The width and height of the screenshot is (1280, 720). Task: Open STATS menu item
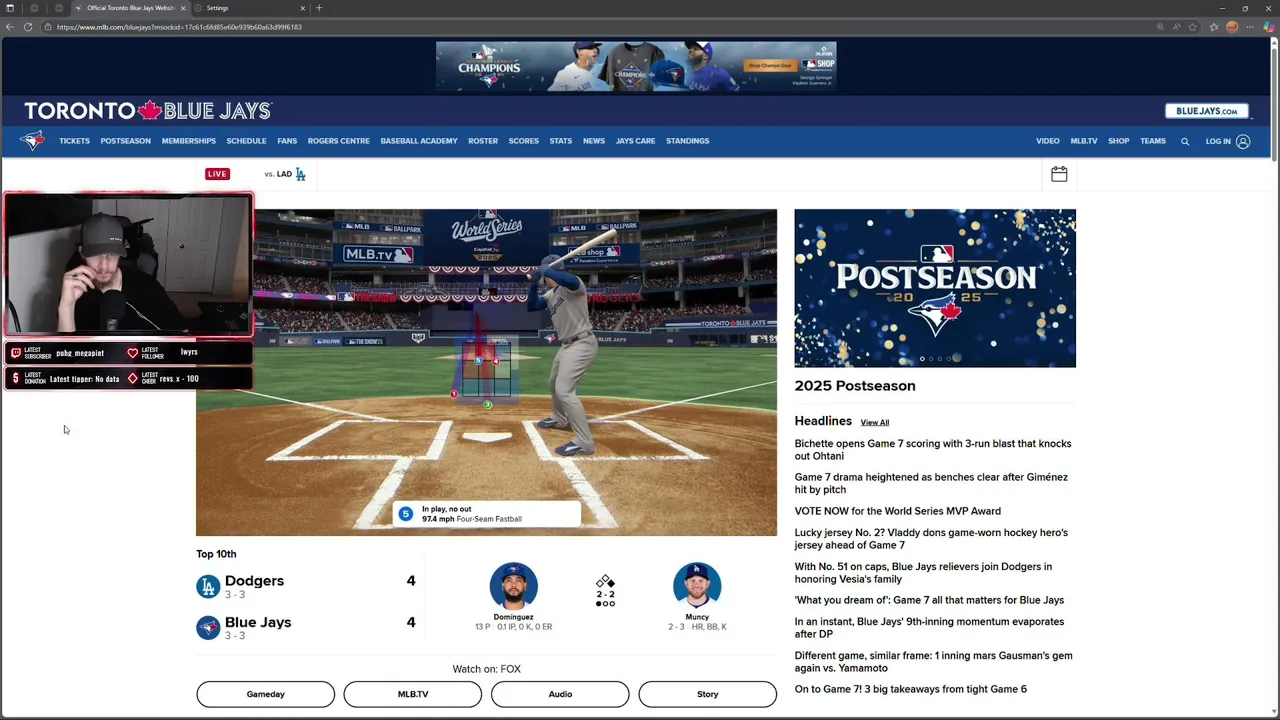tap(561, 141)
